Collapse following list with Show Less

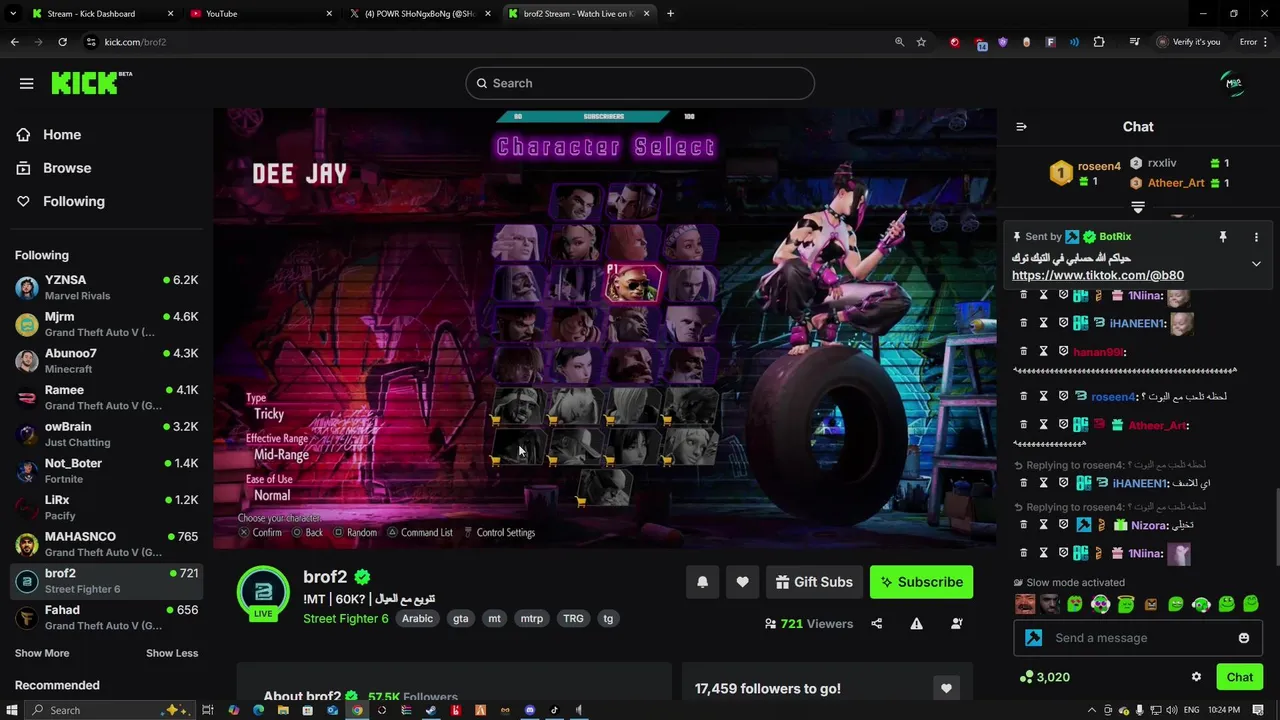pos(172,653)
